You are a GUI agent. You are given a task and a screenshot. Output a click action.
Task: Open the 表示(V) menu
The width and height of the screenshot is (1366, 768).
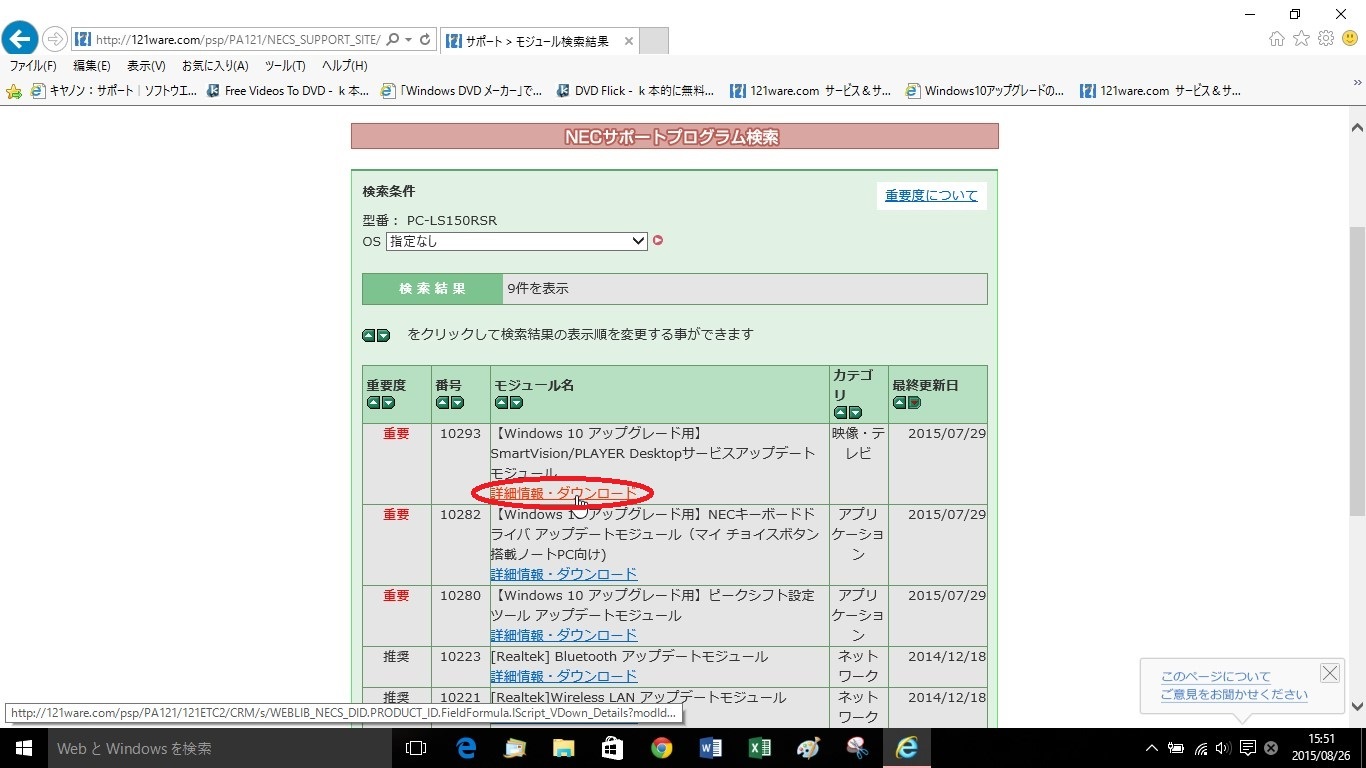[x=146, y=66]
